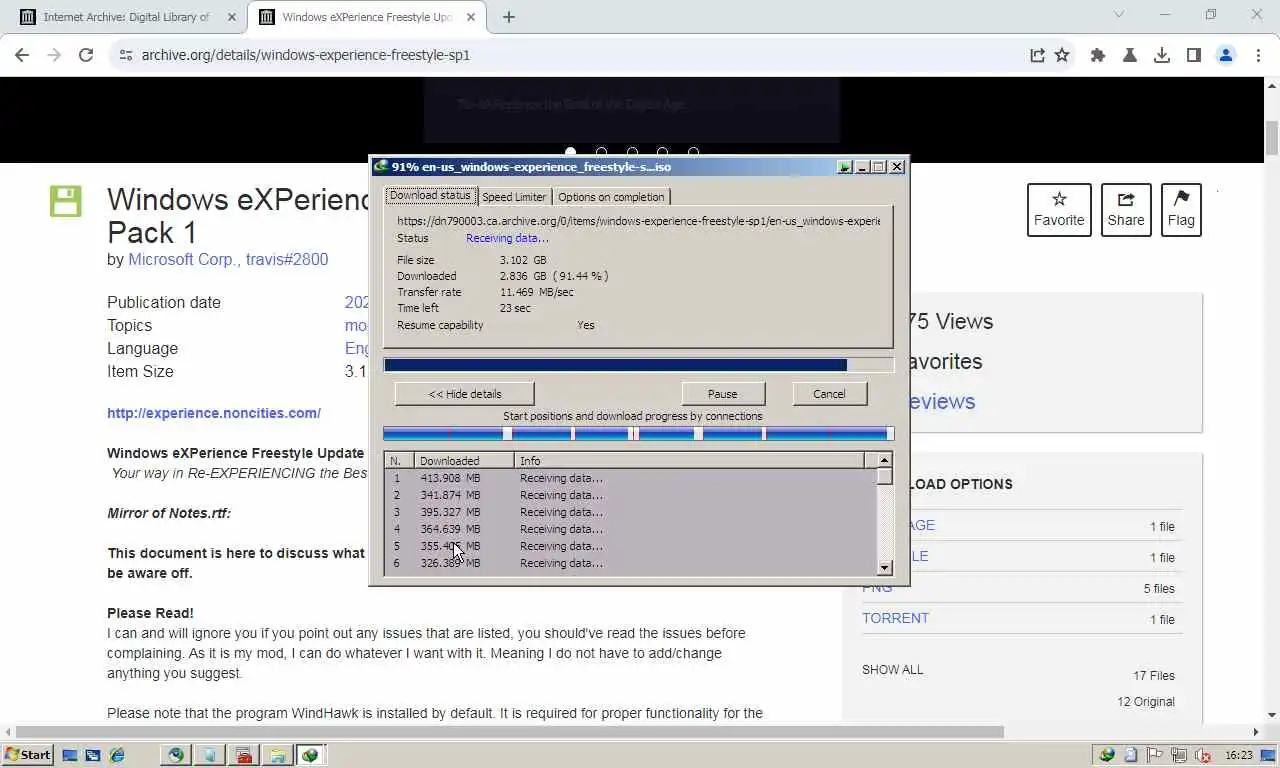Toggle the Chrome side panel icon
Screen dimensions: 1280x768
[x=1194, y=55]
